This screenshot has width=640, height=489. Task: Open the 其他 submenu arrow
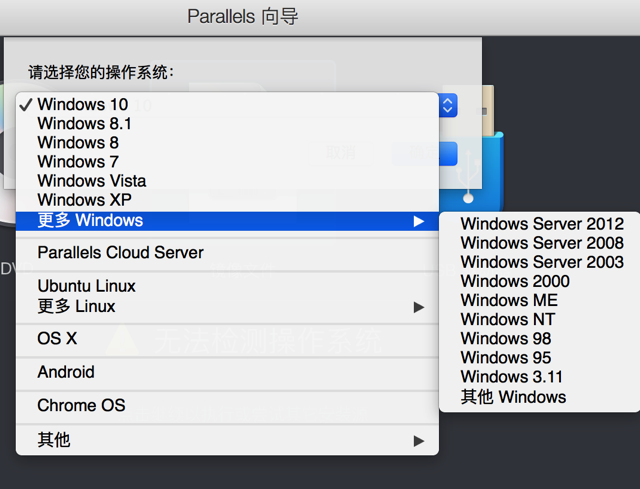(419, 441)
